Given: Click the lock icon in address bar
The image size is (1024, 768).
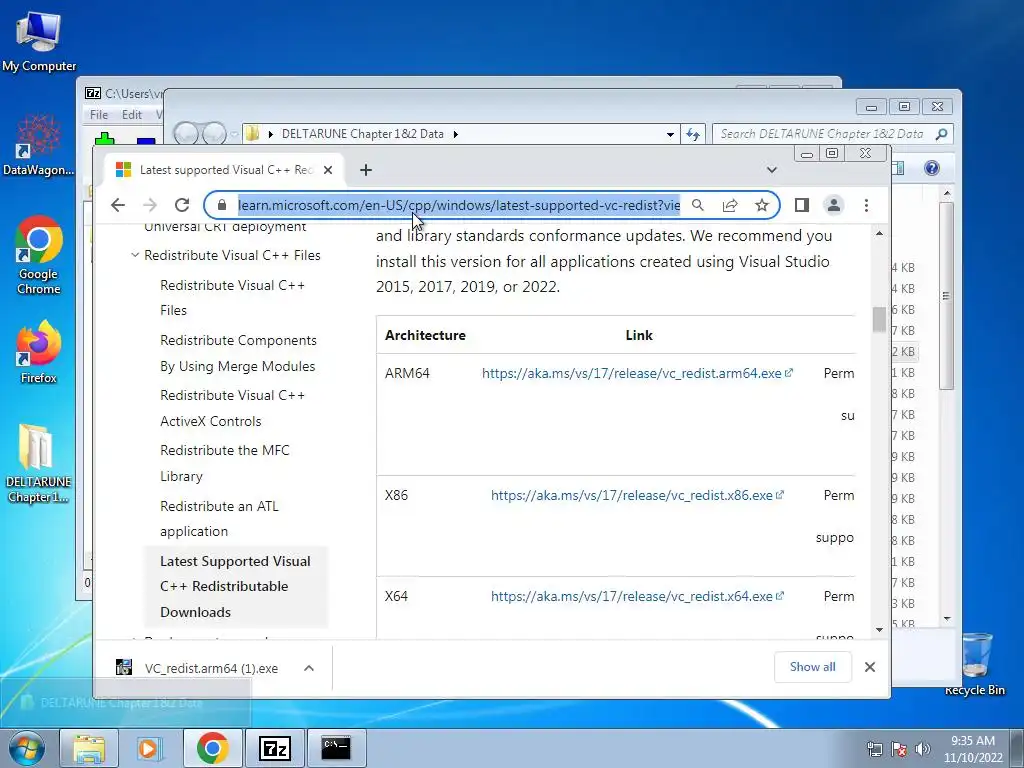Looking at the screenshot, I should (x=222, y=205).
